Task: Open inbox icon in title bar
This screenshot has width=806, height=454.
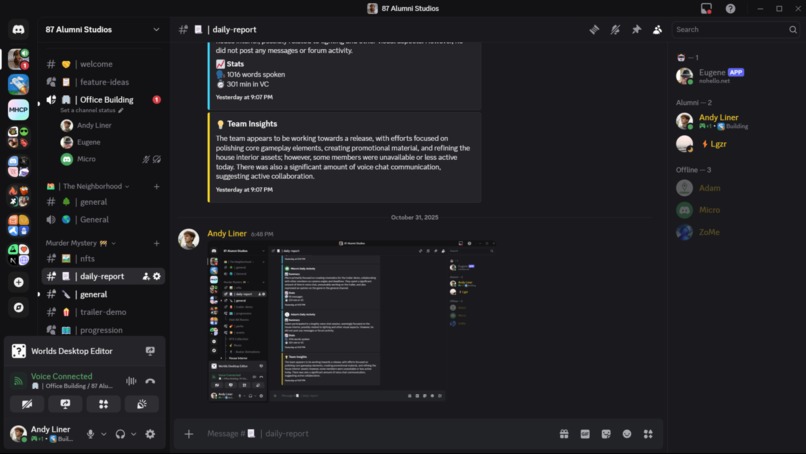Action: [x=706, y=8]
